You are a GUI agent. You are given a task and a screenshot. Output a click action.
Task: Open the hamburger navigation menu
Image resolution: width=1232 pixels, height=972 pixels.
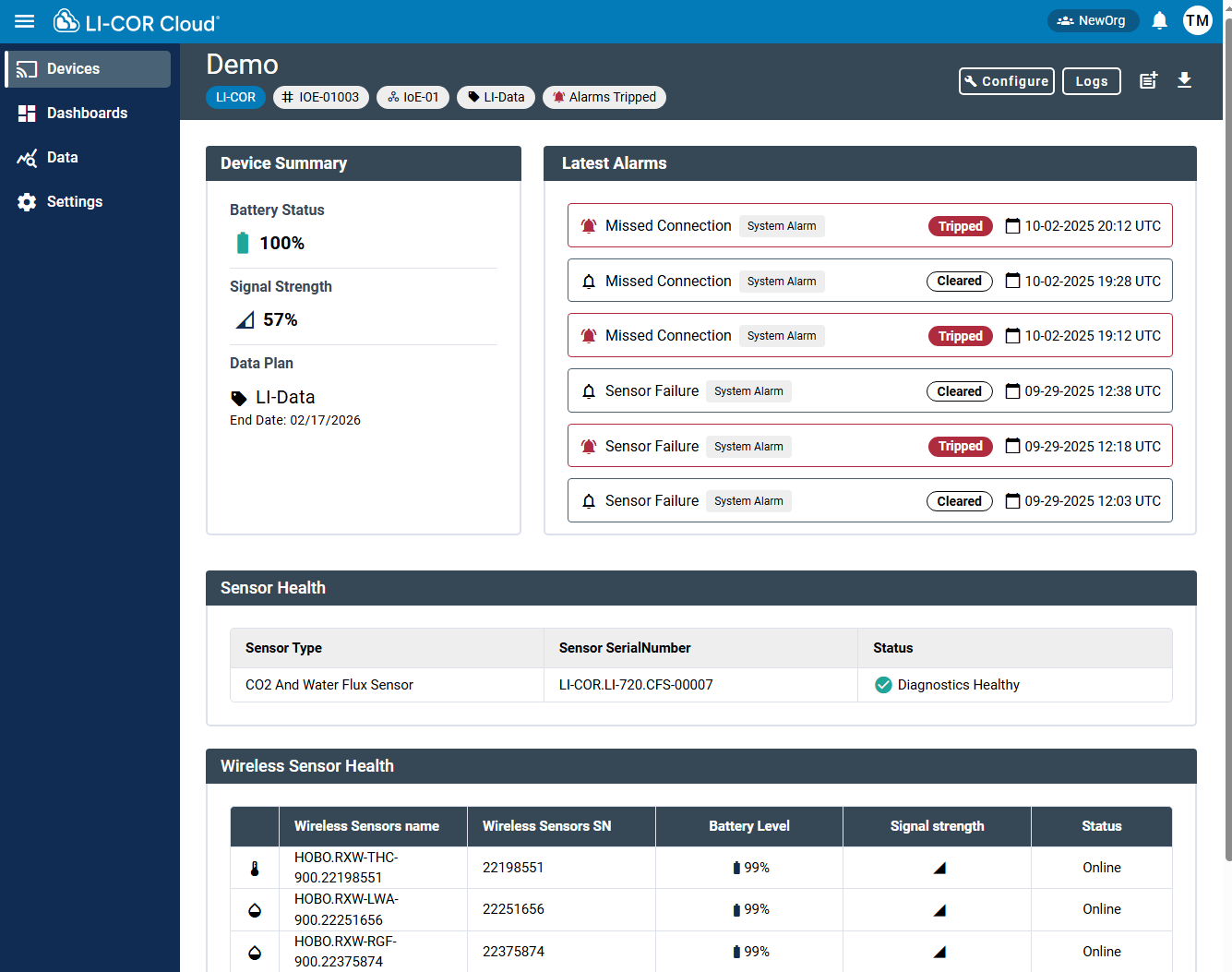(x=25, y=21)
